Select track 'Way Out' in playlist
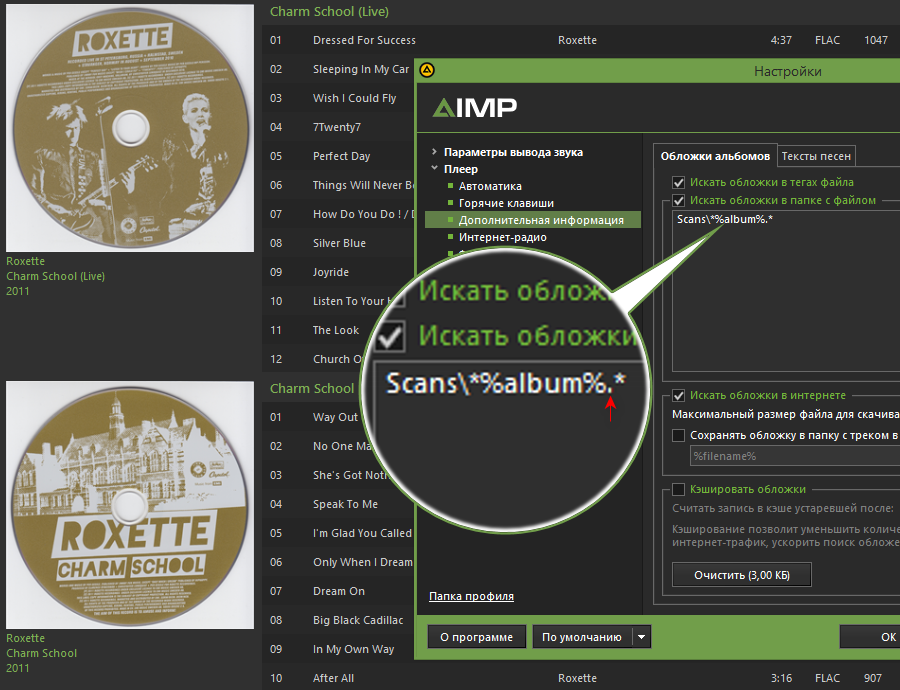The height and width of the screenshot is (690, 900). [335, 417]
